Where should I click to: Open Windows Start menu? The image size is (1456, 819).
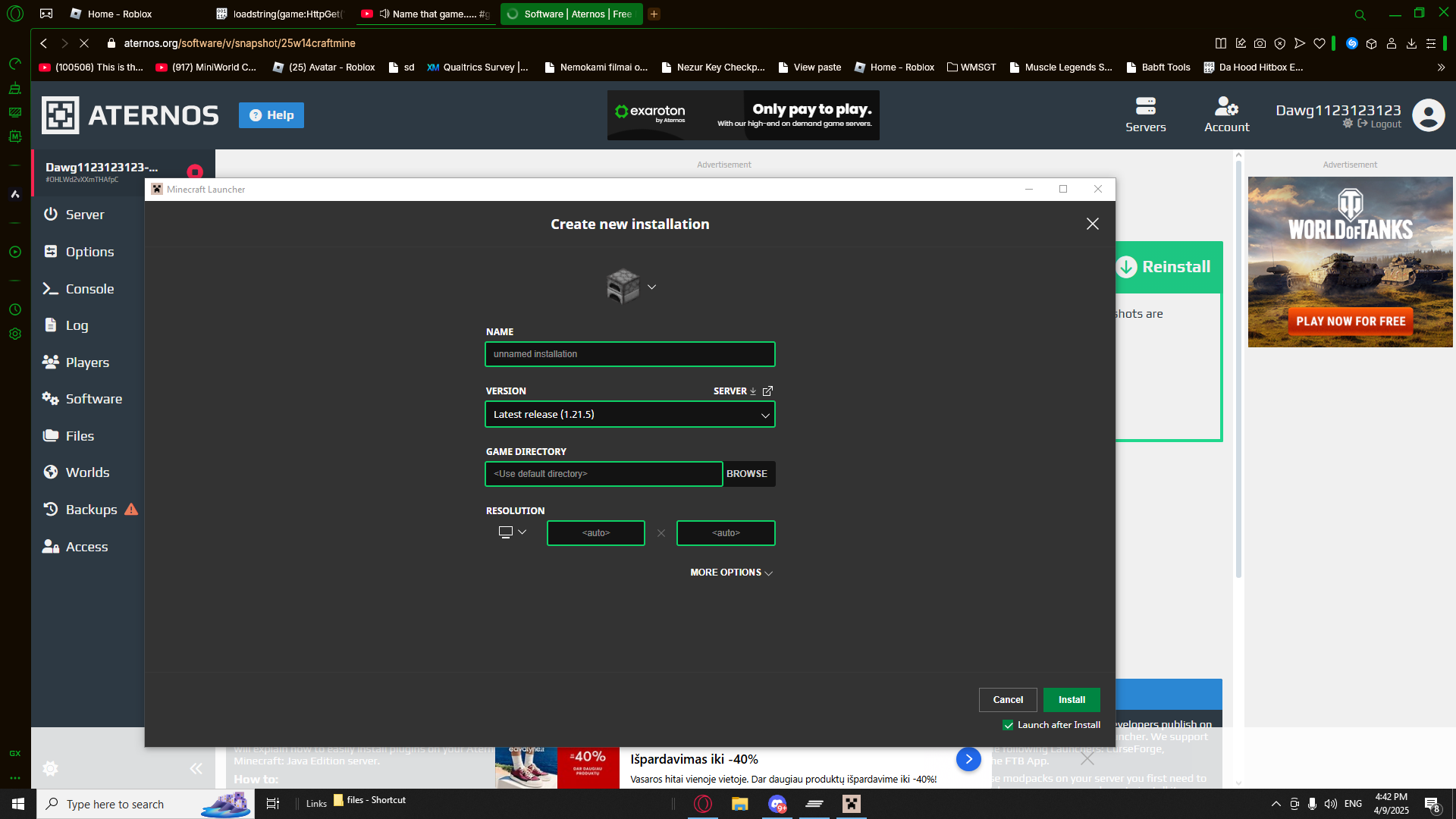point(18,804)
